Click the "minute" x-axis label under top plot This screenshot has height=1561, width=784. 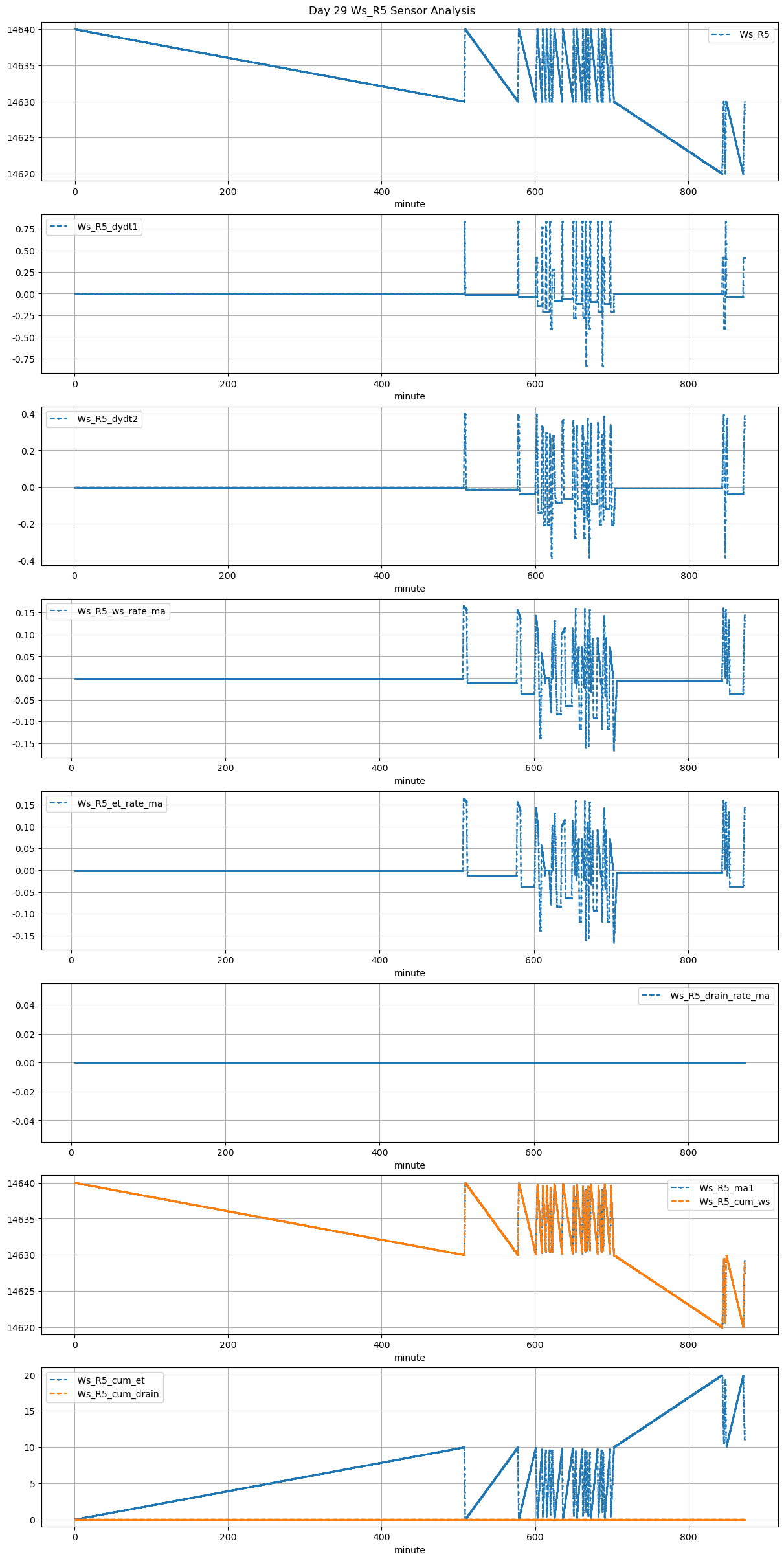pos(409,204)
